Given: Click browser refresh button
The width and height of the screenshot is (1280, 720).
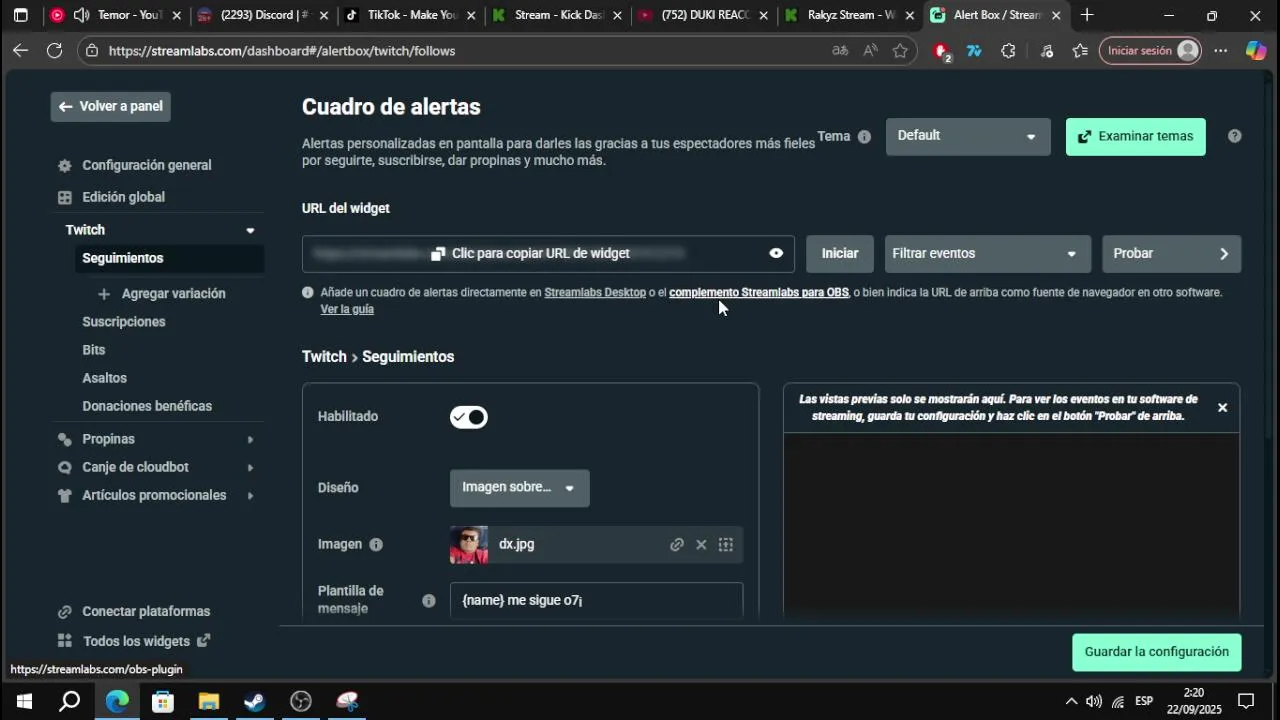Looking at the screenshot, I should [54, 51].
